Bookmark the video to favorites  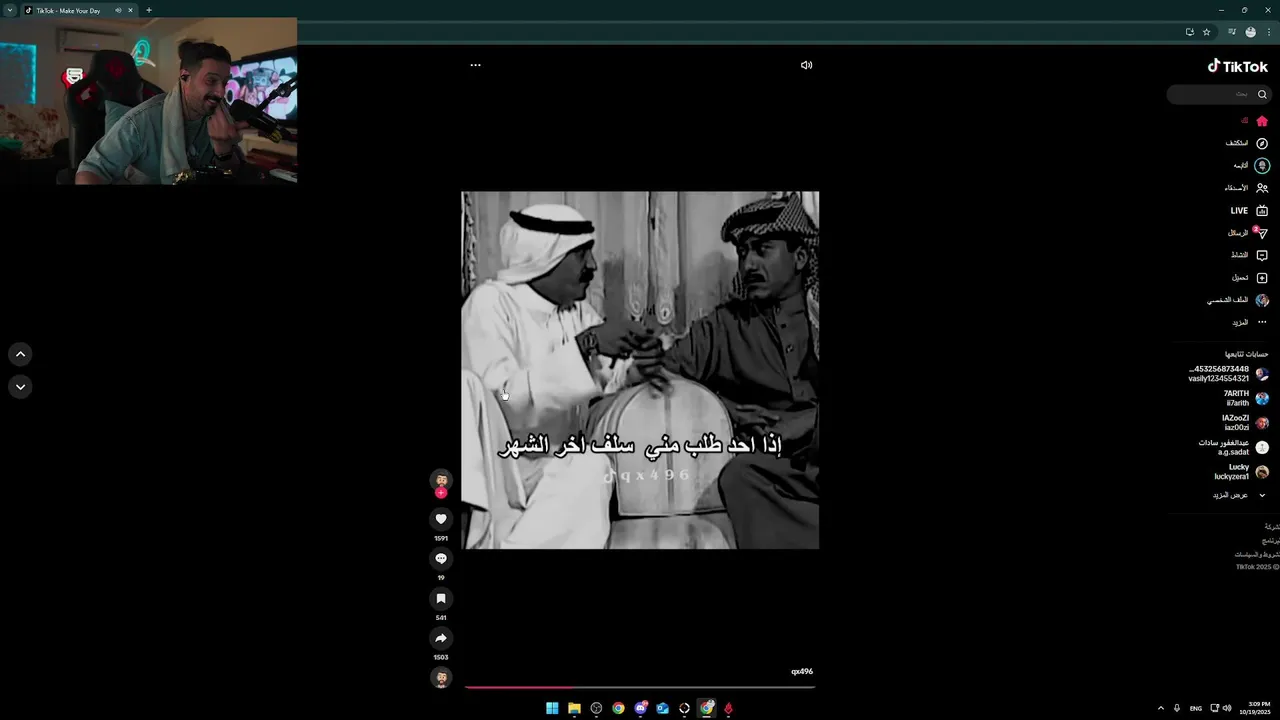click(441, 598)
